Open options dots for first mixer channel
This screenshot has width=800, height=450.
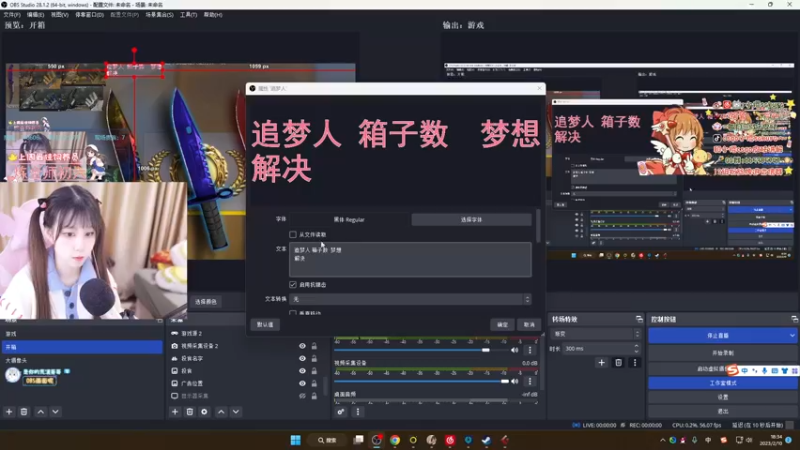point(530,350)
